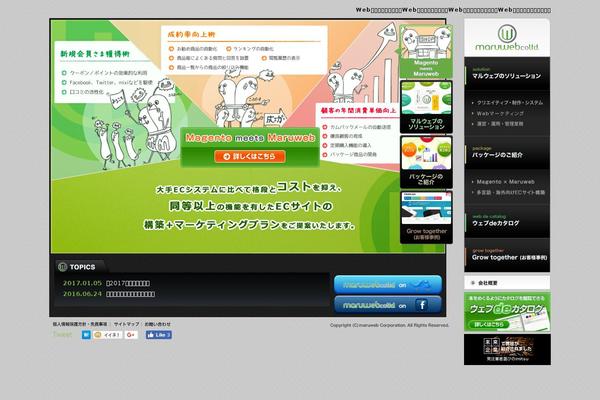
Task: Open the パッケージのご紹介 sidebar menu
Action: click(507, 153)
